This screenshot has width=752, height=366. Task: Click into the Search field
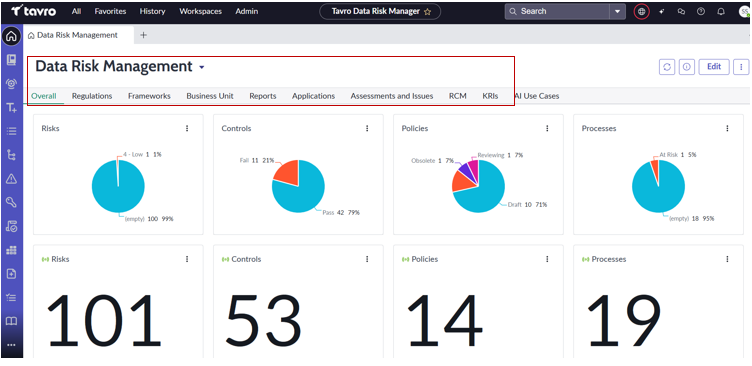tap(557, 12)
